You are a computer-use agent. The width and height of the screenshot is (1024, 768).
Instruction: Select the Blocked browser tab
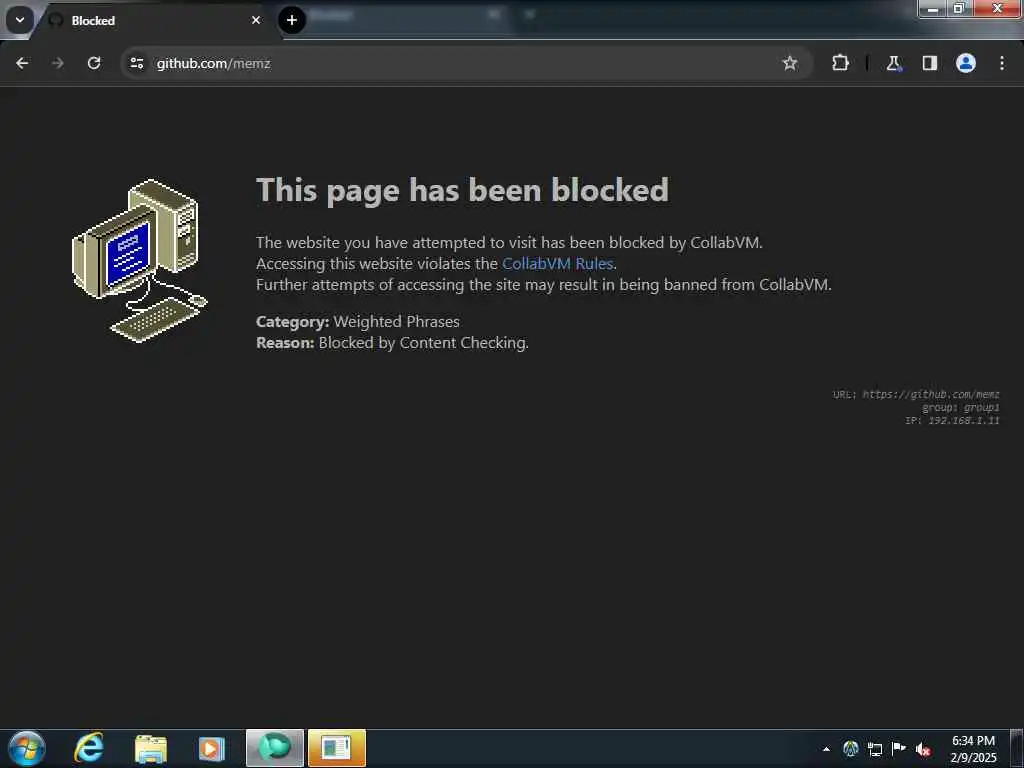pyautogui.click(x=157, y=20)
